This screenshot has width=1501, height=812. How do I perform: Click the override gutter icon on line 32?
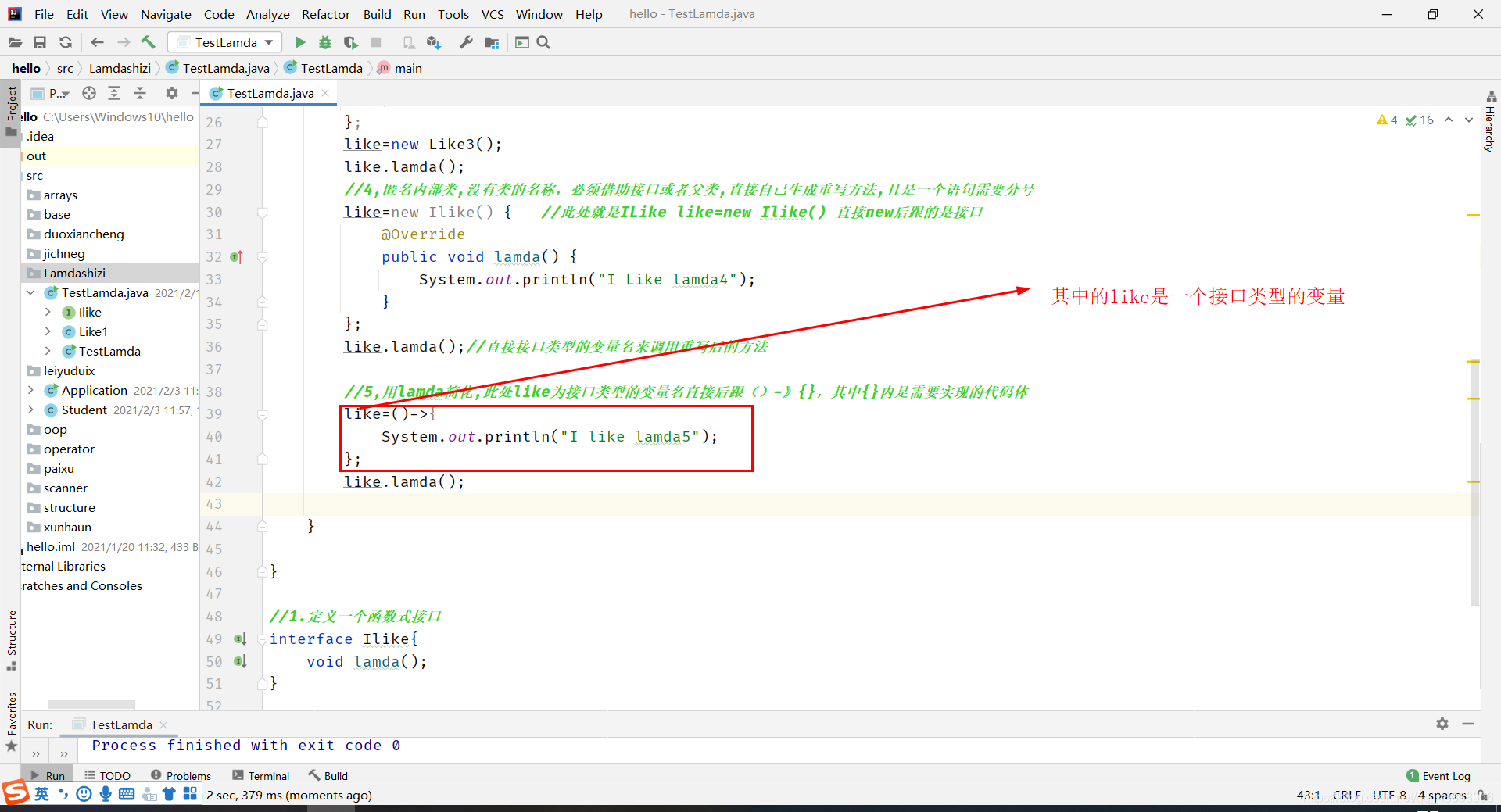[x=237, y=256]
